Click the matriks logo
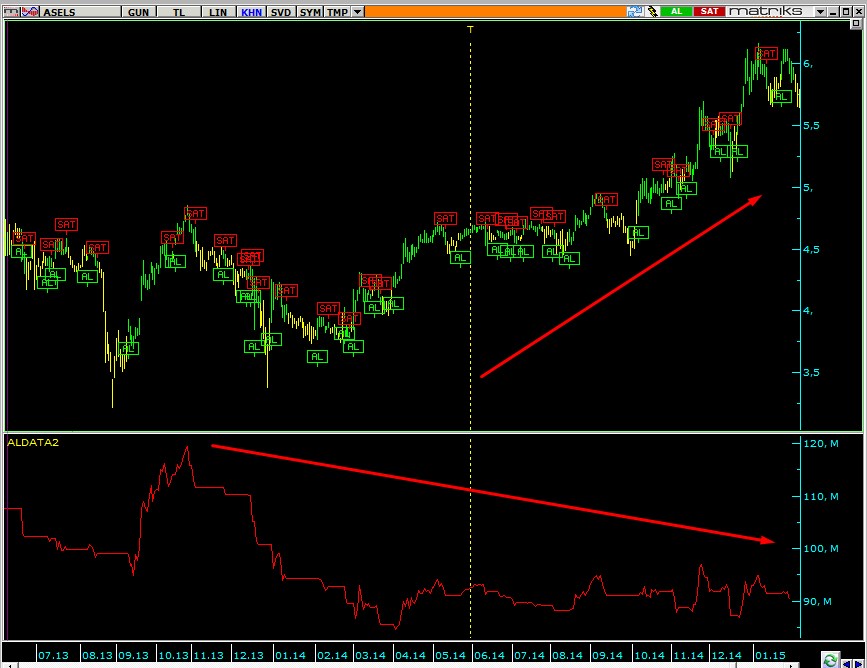This screenshot has width=867, height=668. (x=765, y=11)
